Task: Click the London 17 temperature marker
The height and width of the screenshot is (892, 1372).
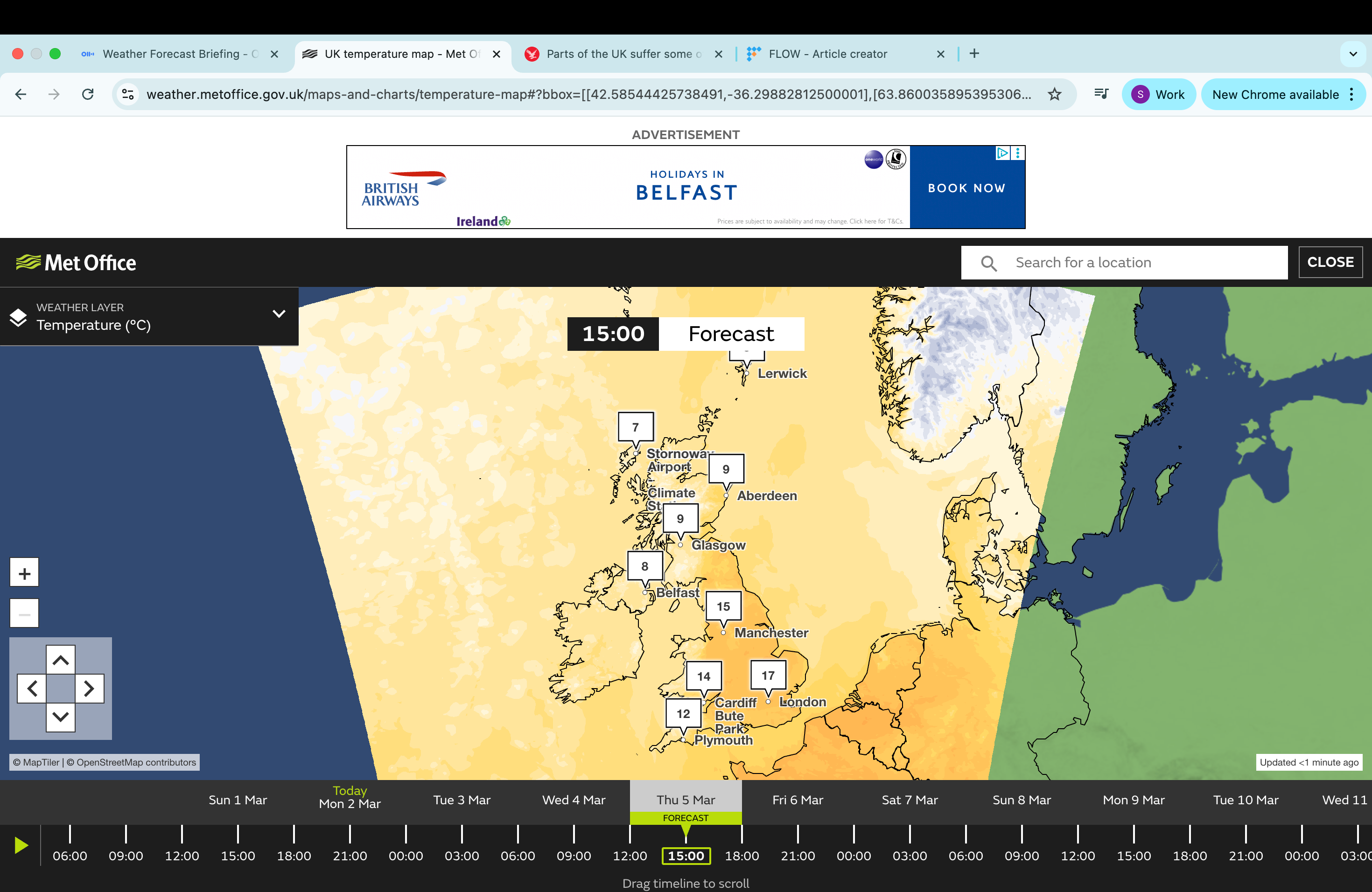Action: point(768,676)
